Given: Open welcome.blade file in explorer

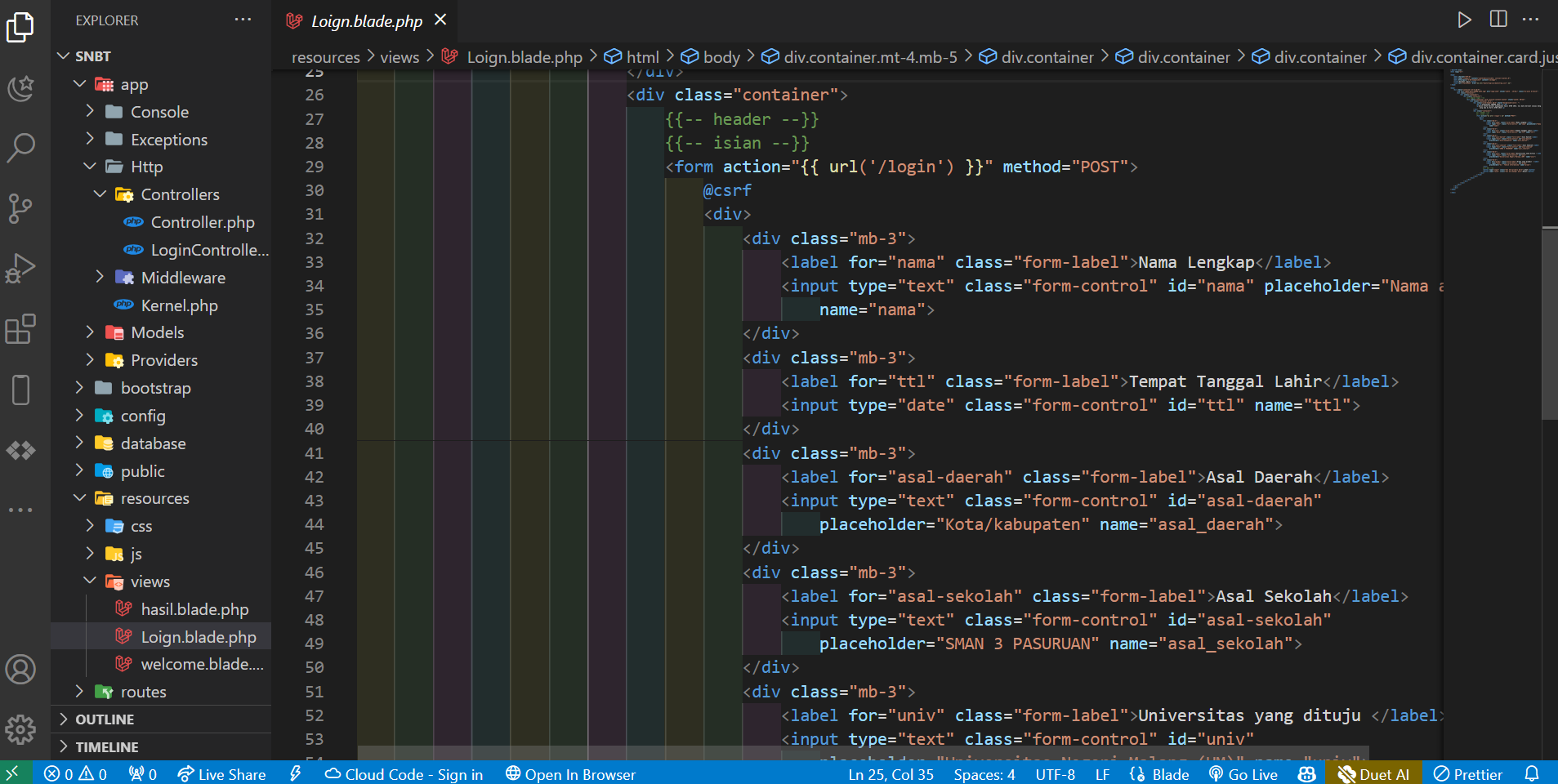Looking at the screenshot, I should coord(161,664).
